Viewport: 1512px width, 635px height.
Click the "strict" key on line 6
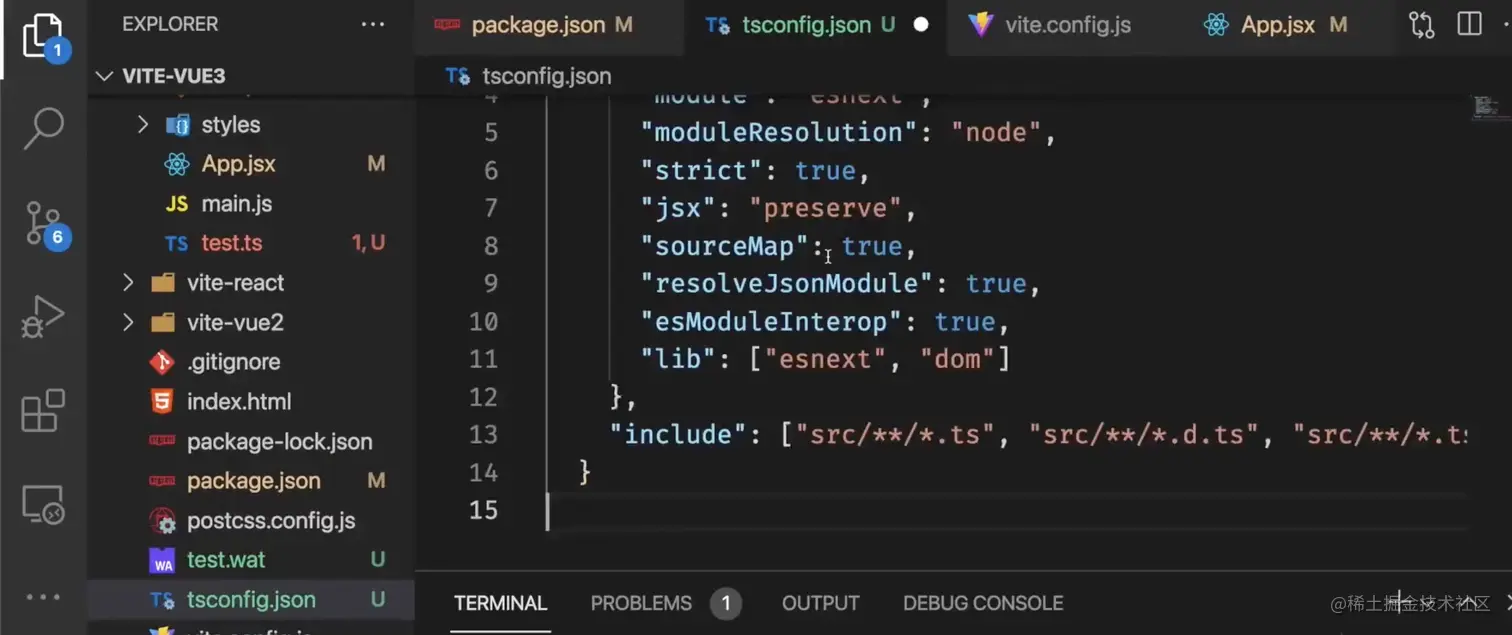click(x=708, y=171)
